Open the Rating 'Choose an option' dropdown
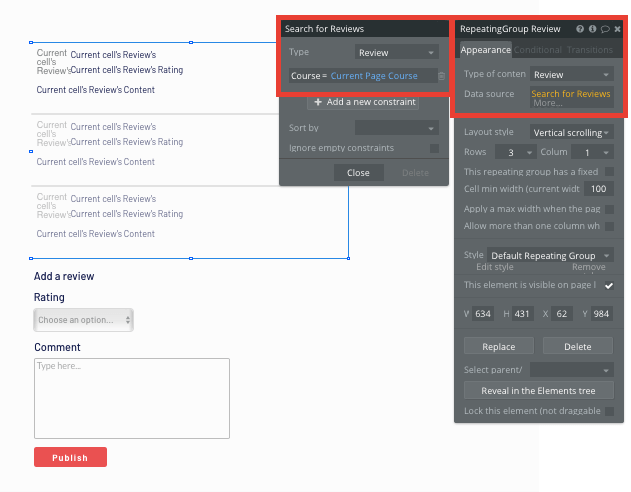This screenshot has height=492, width=631. [84, 320]
